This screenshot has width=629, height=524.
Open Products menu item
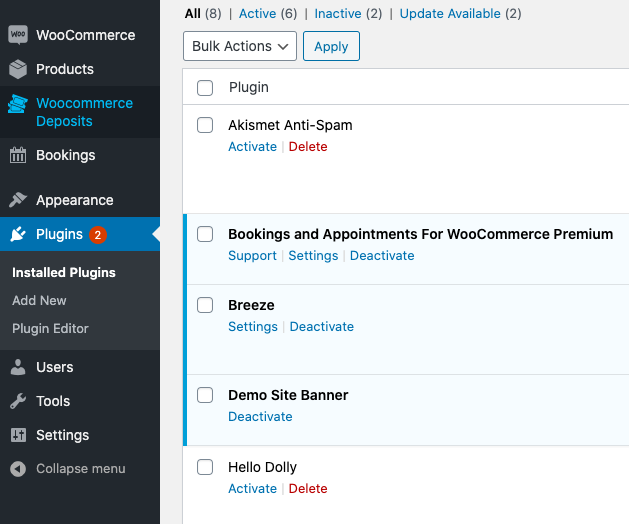(x=65, y=69)
